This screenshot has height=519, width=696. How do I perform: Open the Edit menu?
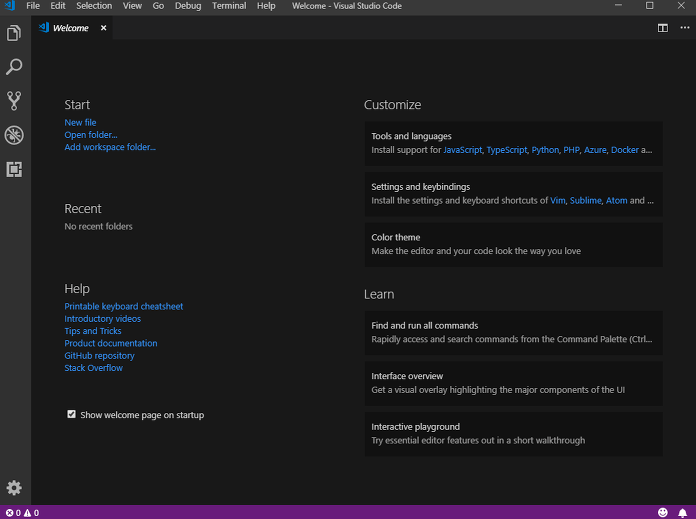click(x=58, y=6)
